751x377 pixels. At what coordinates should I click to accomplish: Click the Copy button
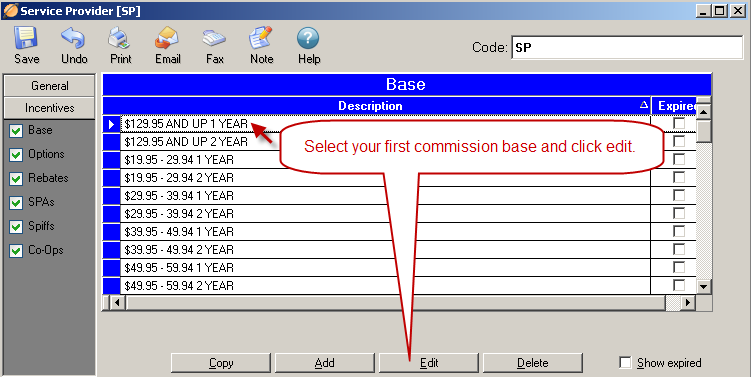[221, 363]
